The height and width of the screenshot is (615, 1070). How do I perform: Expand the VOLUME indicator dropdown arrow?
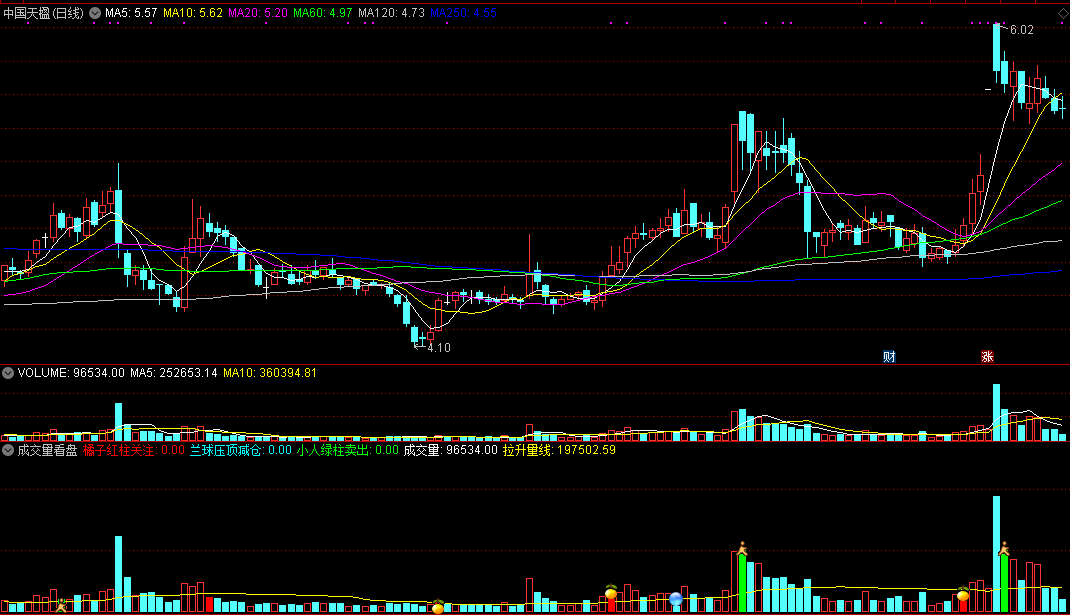(x=8, y=373)
